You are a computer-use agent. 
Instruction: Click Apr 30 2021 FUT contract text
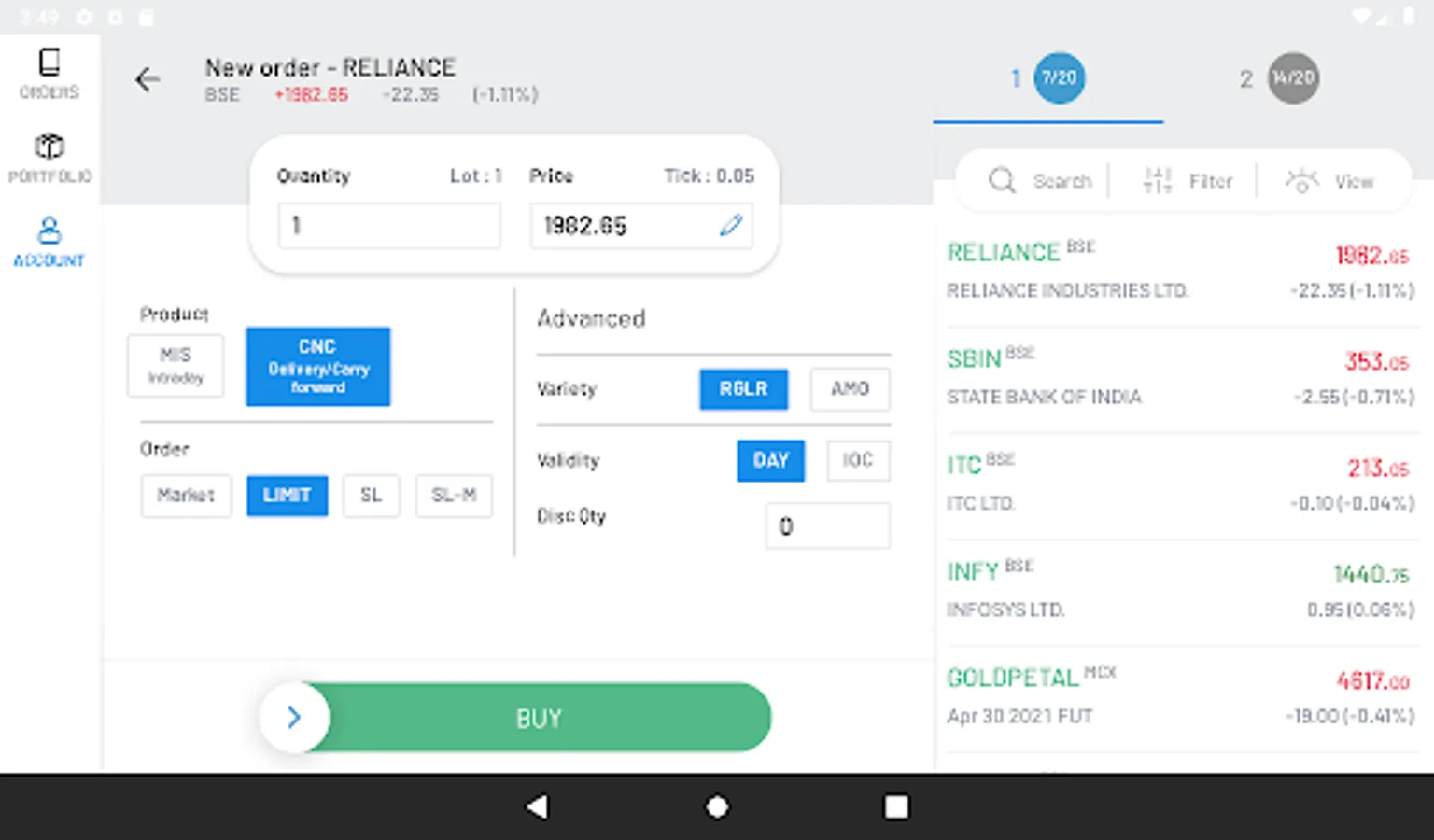coord(1019,716)
